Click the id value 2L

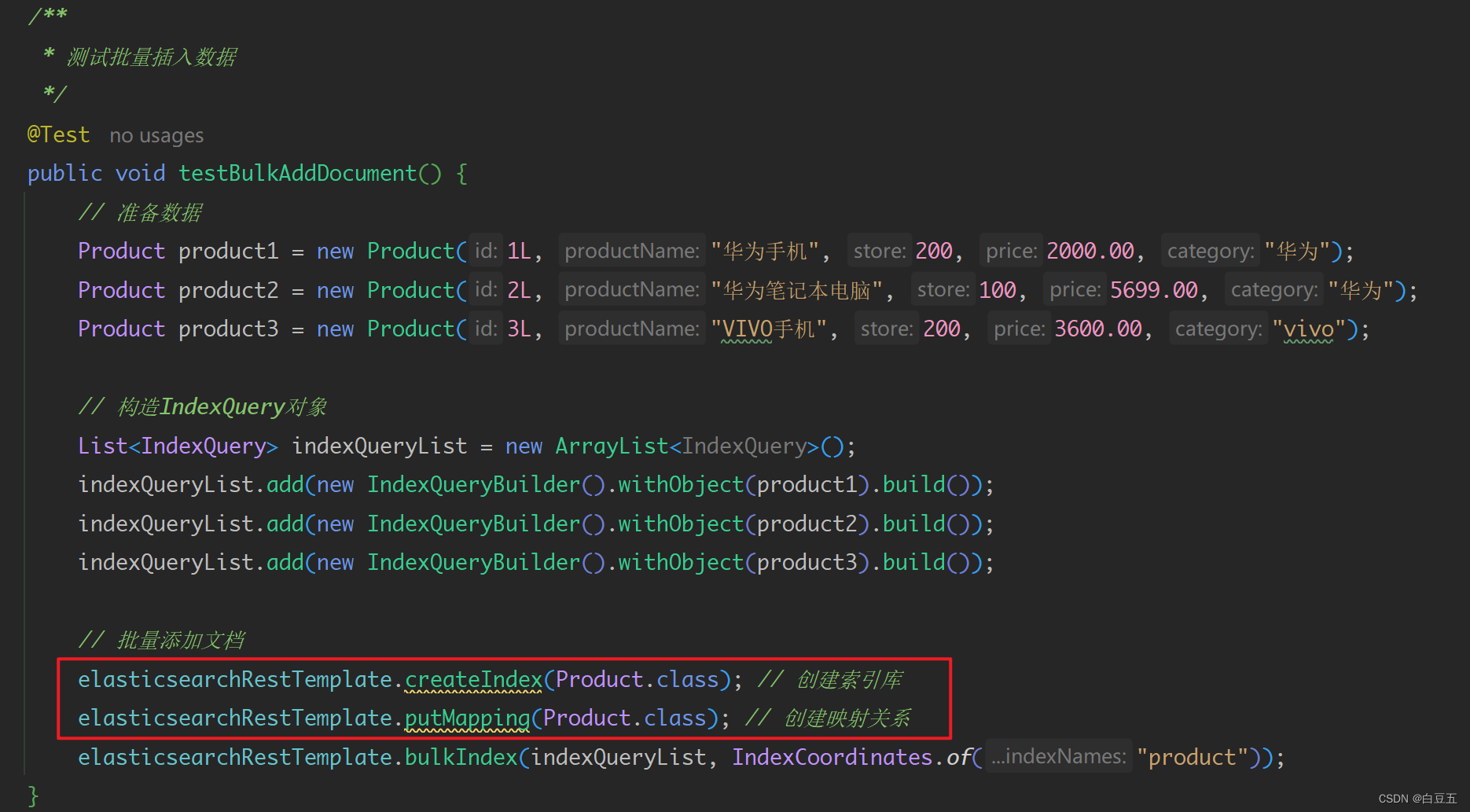tap(520, 290)
